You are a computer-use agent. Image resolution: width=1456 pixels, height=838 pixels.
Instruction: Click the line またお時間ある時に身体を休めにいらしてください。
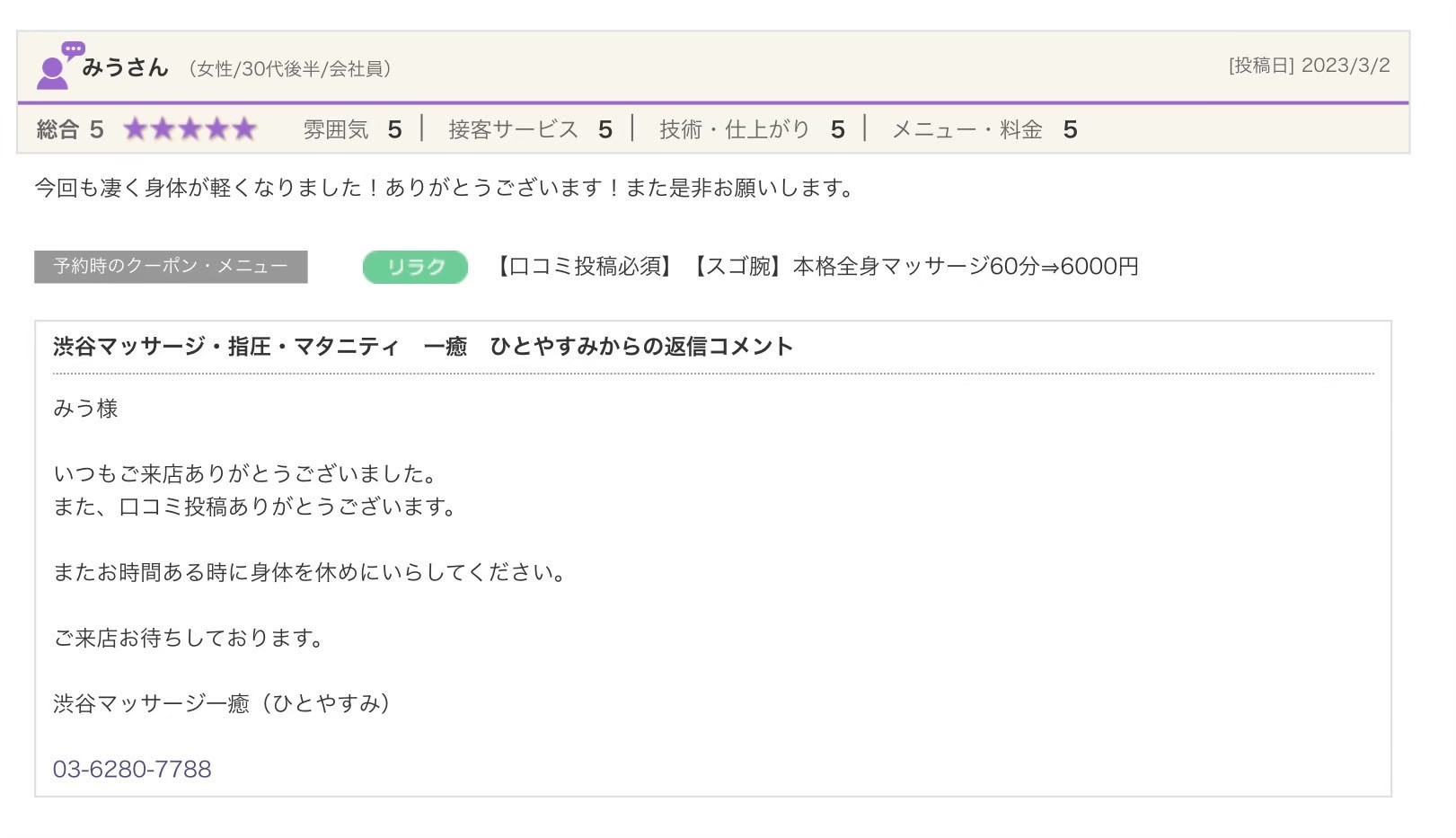310,572
